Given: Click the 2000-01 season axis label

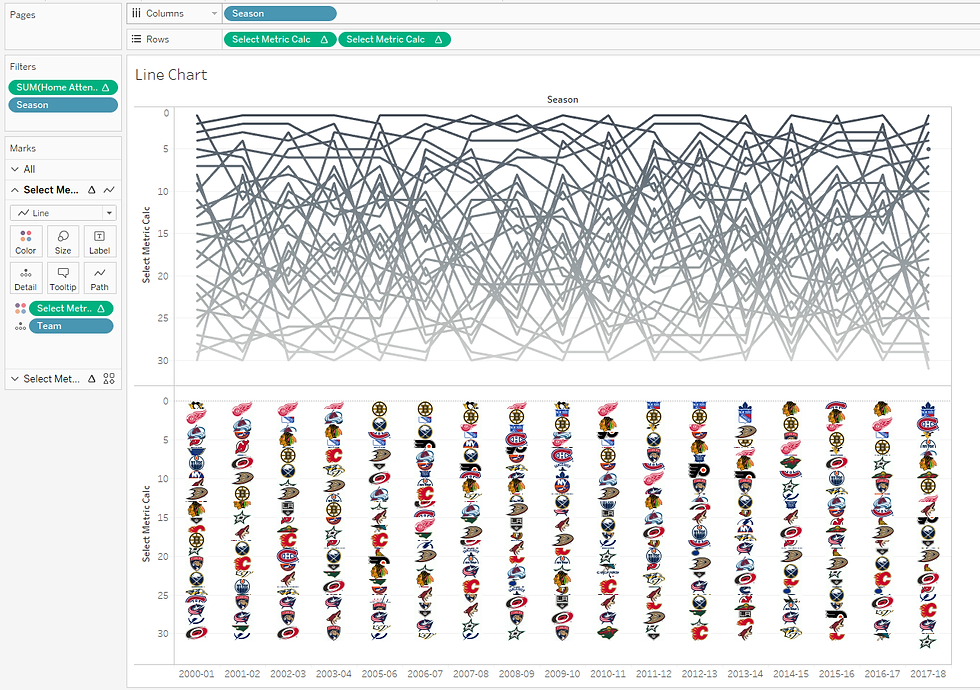Looking at the screenshot, I should point(196,674).
